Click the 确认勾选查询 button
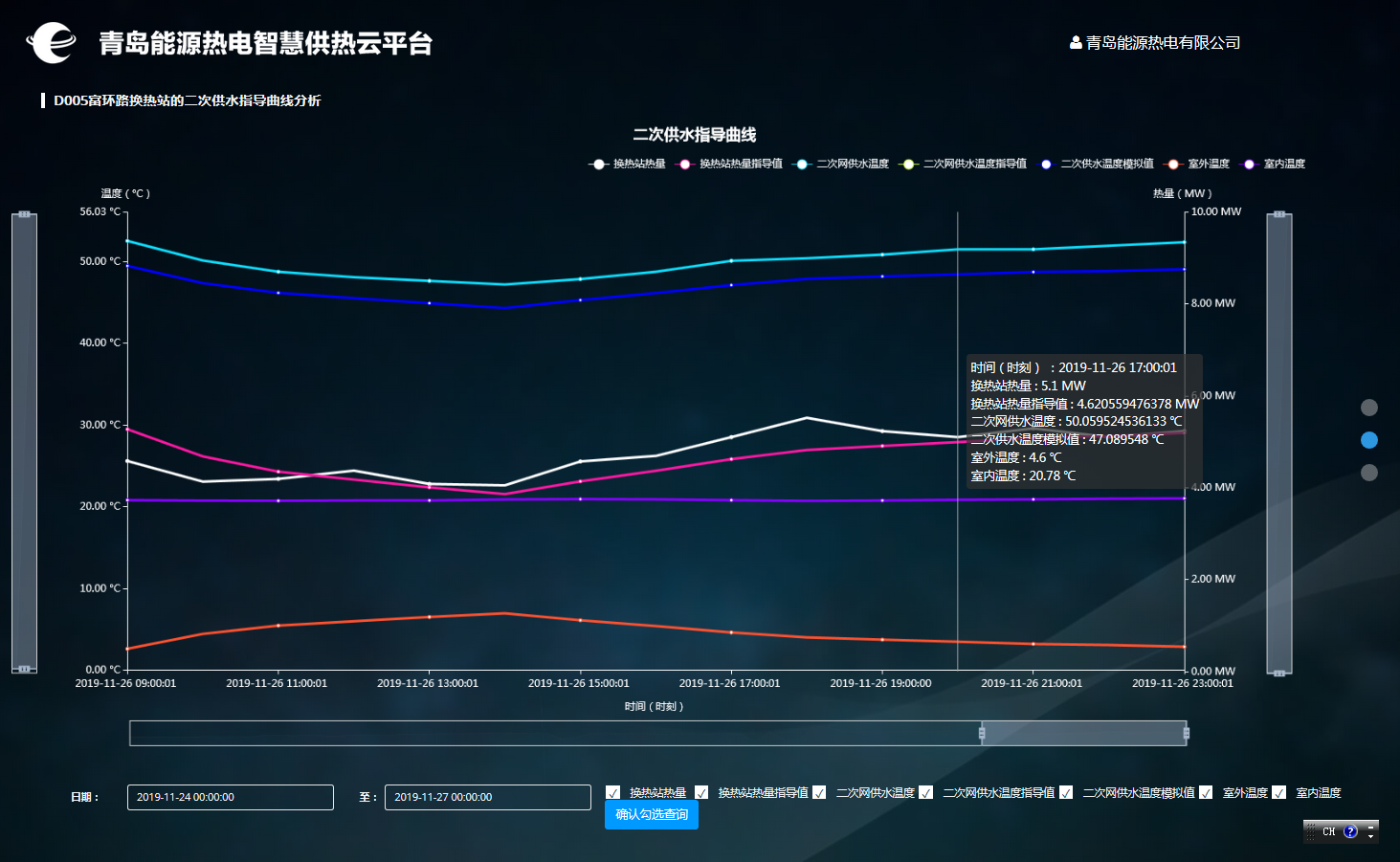This screenshot has height=862, width=1400. [x=652, y=815]
